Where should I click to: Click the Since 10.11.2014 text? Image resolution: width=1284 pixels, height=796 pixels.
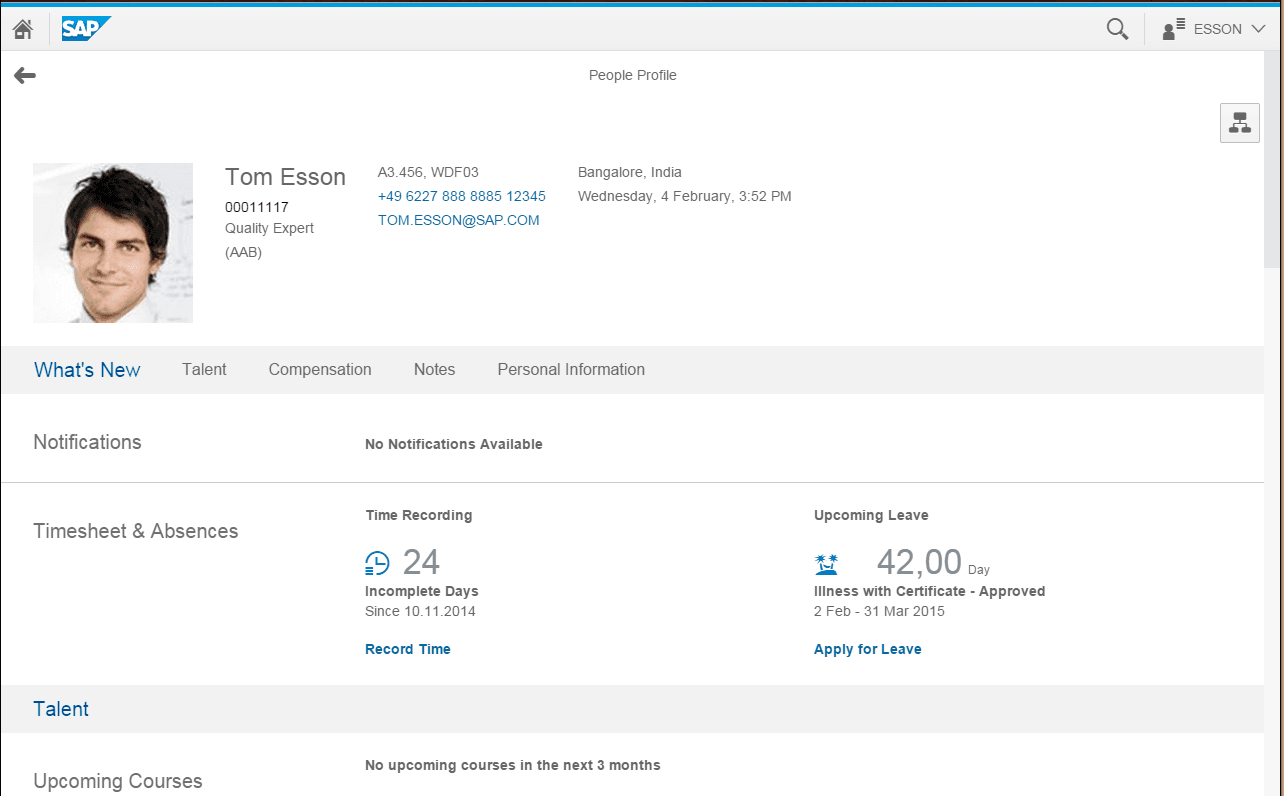coord(420,611)
